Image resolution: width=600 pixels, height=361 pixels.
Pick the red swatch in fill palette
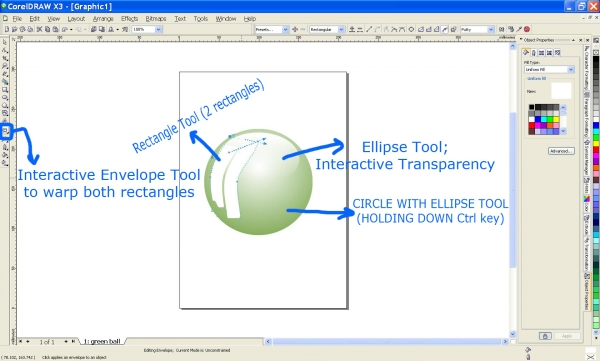pos(532,126)
